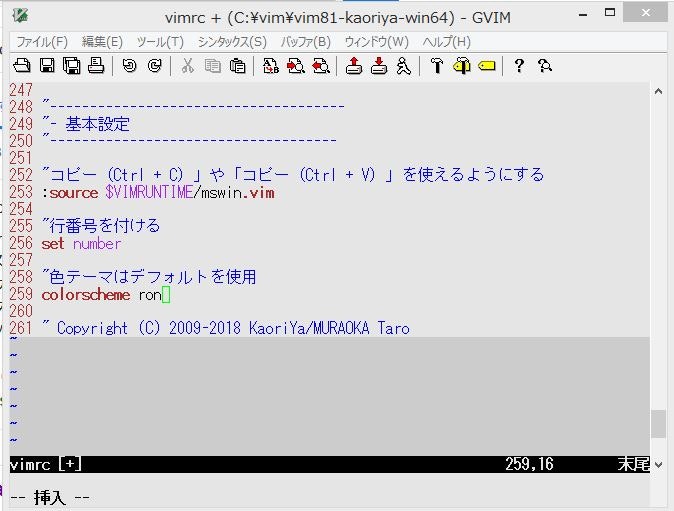Image resolution: width=674 pixels, height=511 pixels.
Task: Maximize the GVIM window
Action: click(610, 13)
